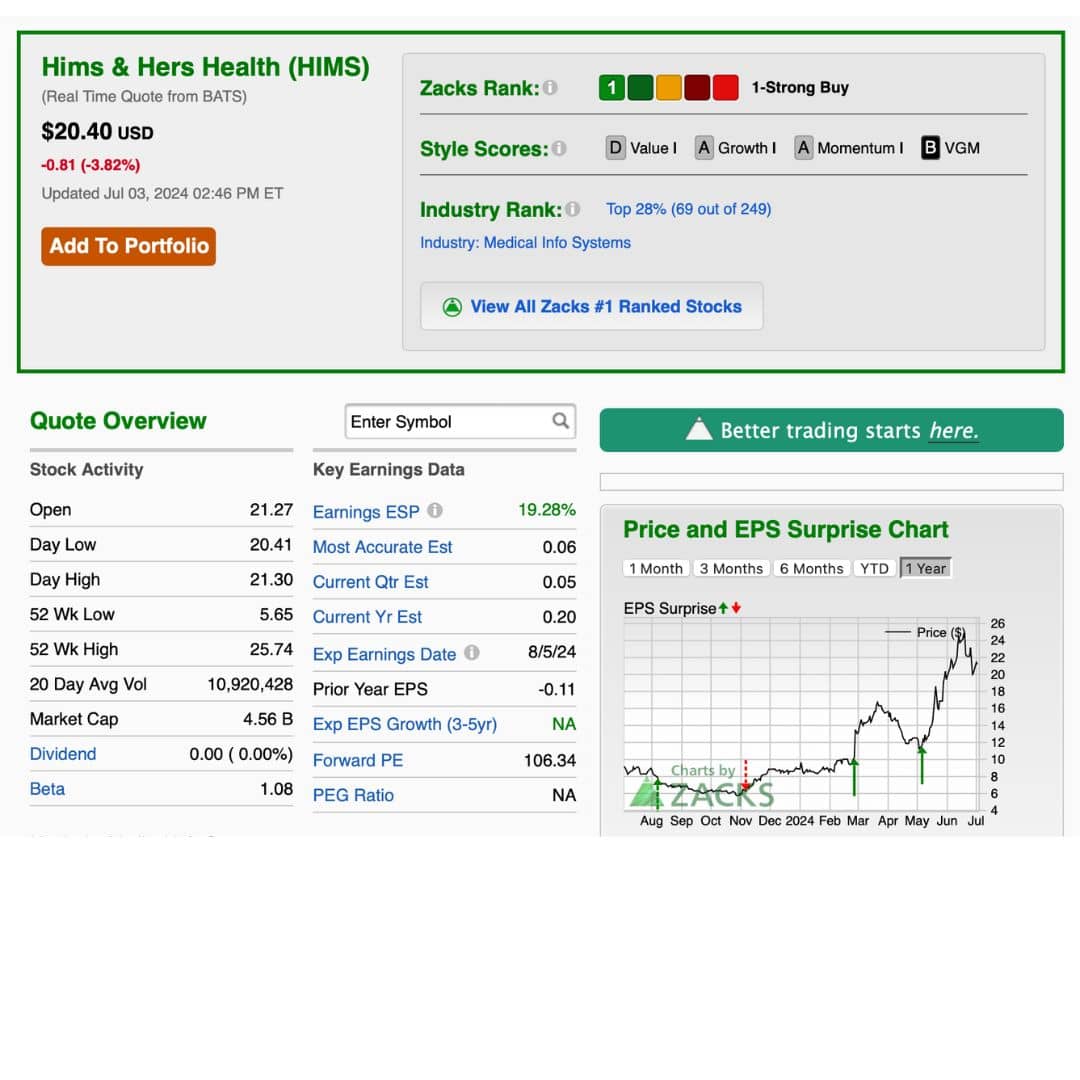The height and width of the screenshot is (1080, 1080).
Task: Click the $20.40 USD price
Action: [97, 132]
